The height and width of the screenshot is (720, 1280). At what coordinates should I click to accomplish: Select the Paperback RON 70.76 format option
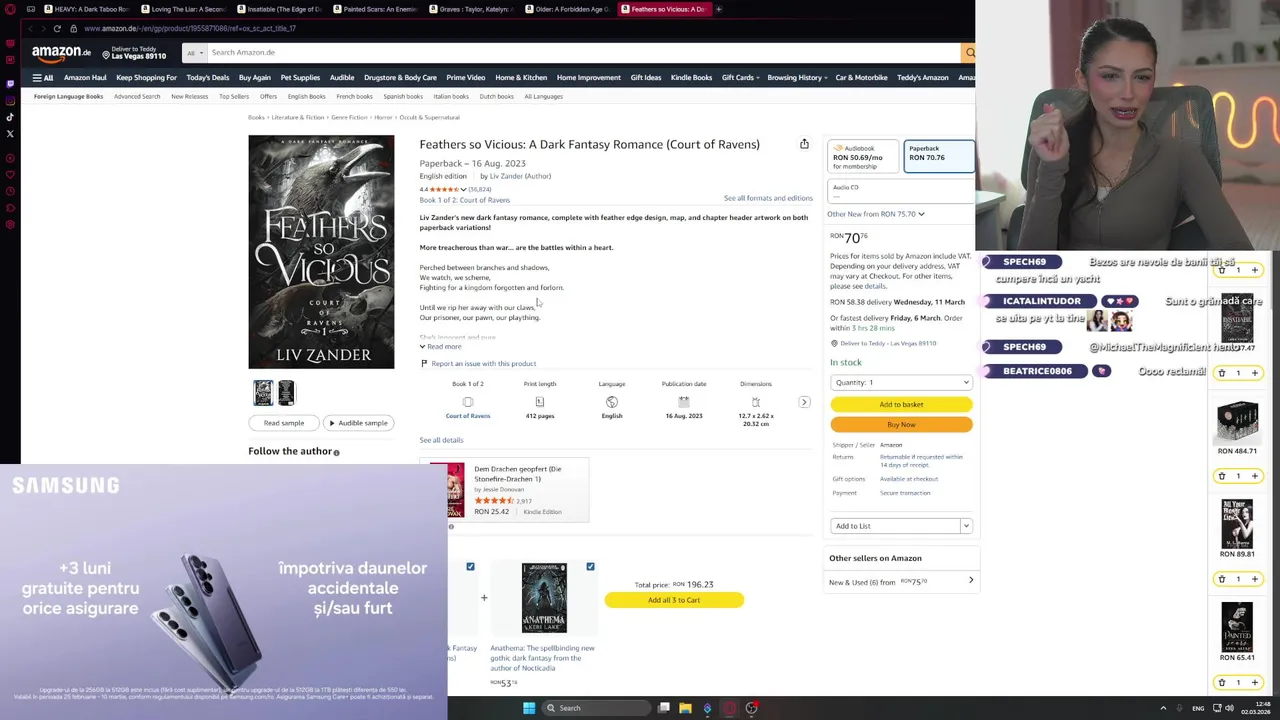938,156
